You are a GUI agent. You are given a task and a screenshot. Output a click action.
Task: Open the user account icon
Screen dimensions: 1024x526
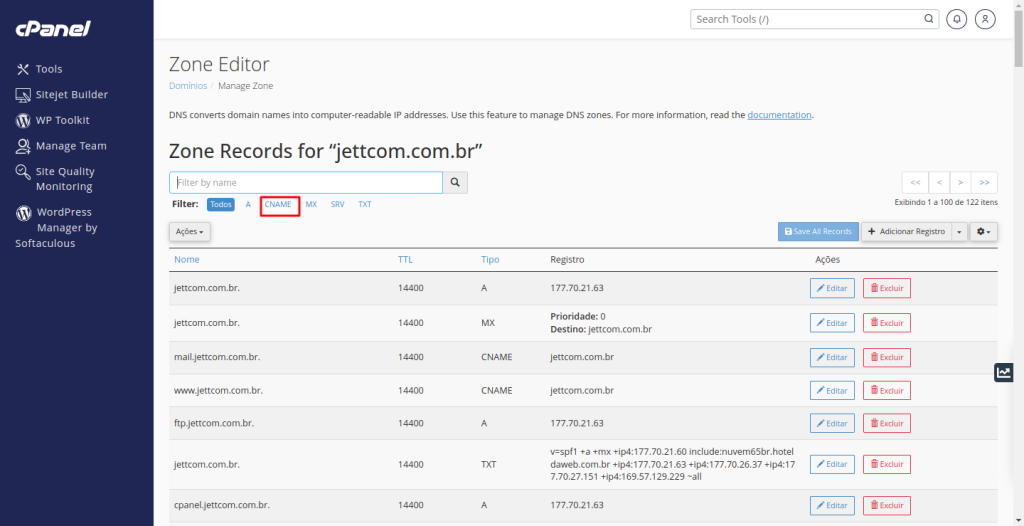pos(986,19)
